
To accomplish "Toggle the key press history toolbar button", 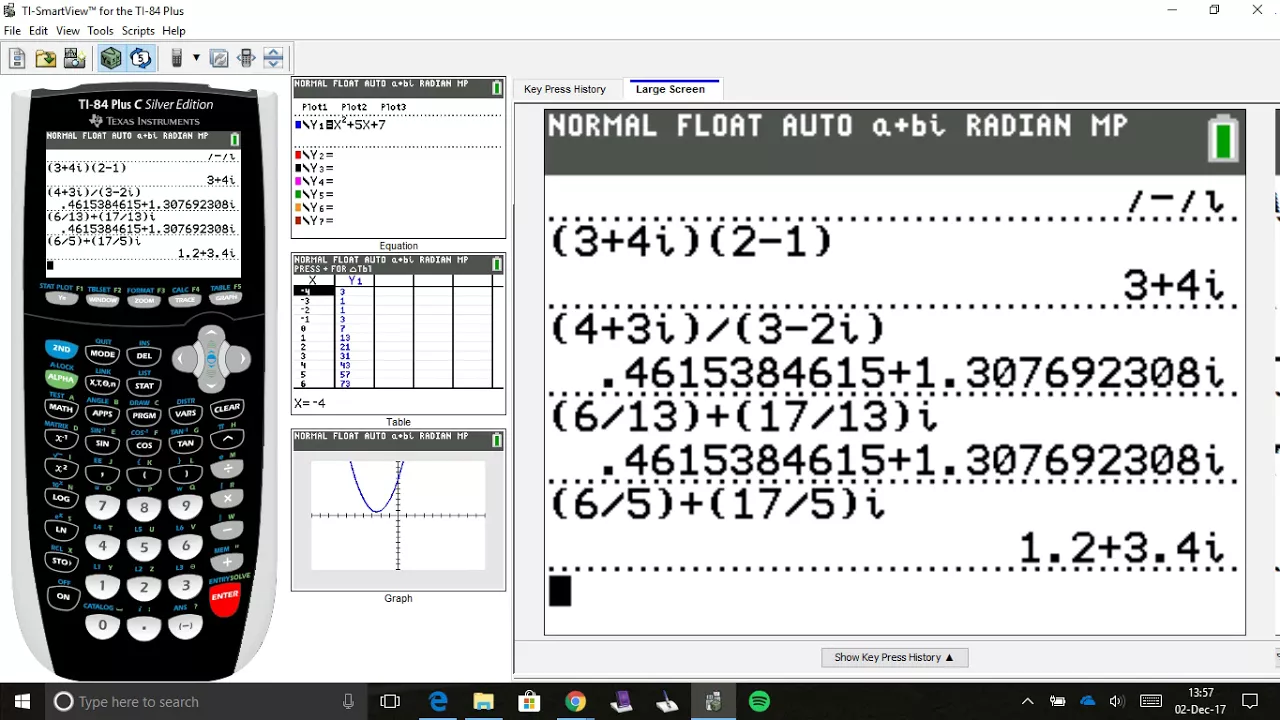I will pos(140,58).
